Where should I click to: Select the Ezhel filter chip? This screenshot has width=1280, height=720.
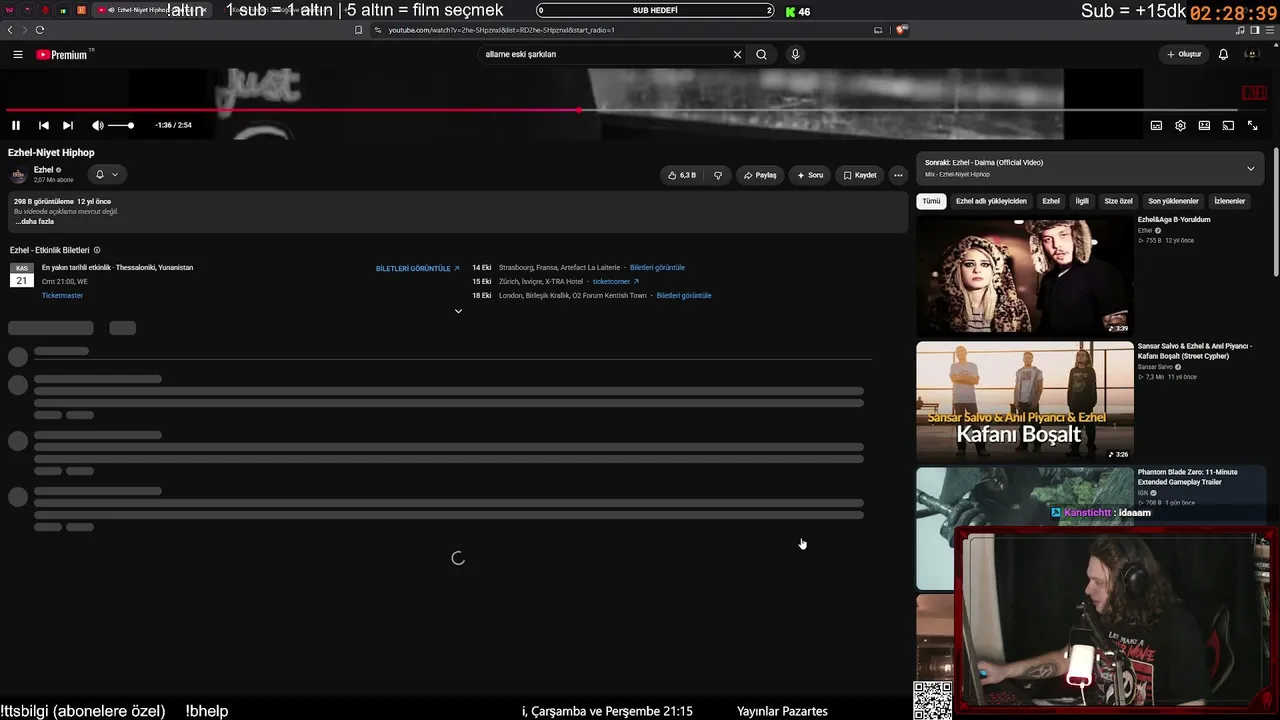click(x=1051, y=201)
